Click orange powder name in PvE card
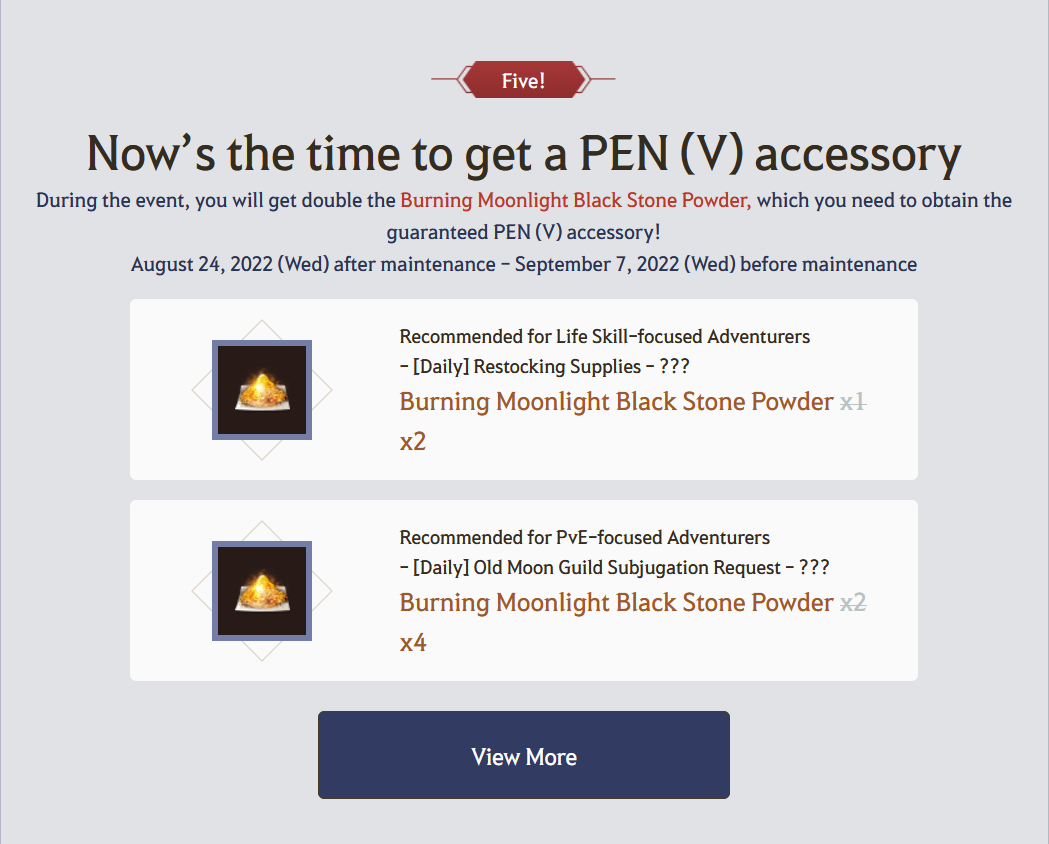Viewport: 1049px width, 844px height. pyautogui.click(x=616, y=603)
